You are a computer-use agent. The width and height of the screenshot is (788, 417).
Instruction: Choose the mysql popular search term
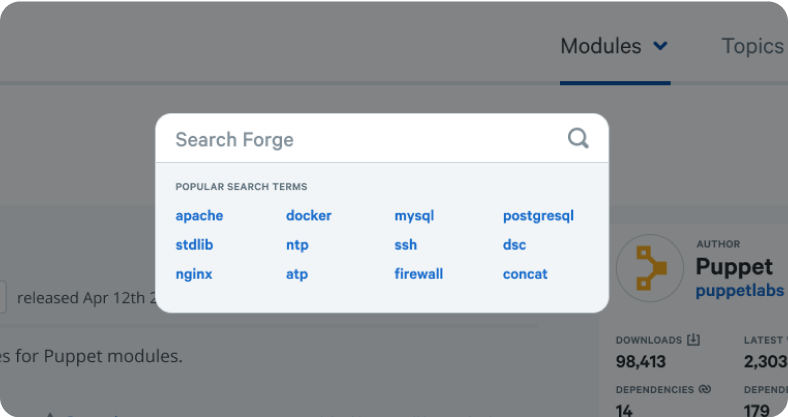[414, 215]
